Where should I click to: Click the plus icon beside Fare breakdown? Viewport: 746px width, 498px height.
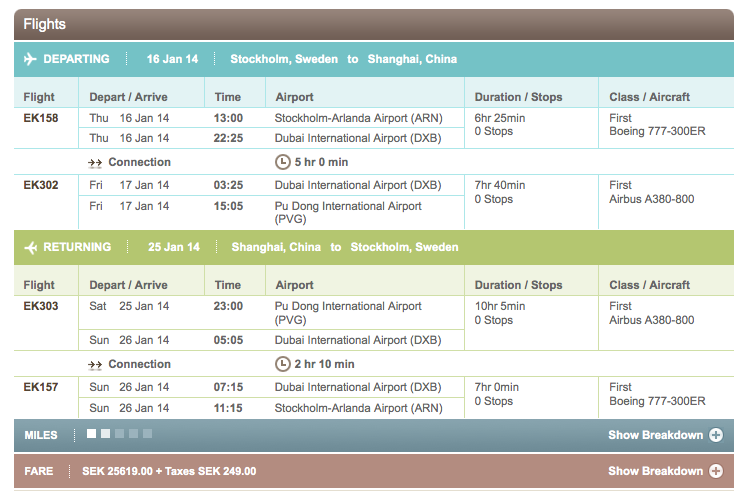tap(716, 471)
